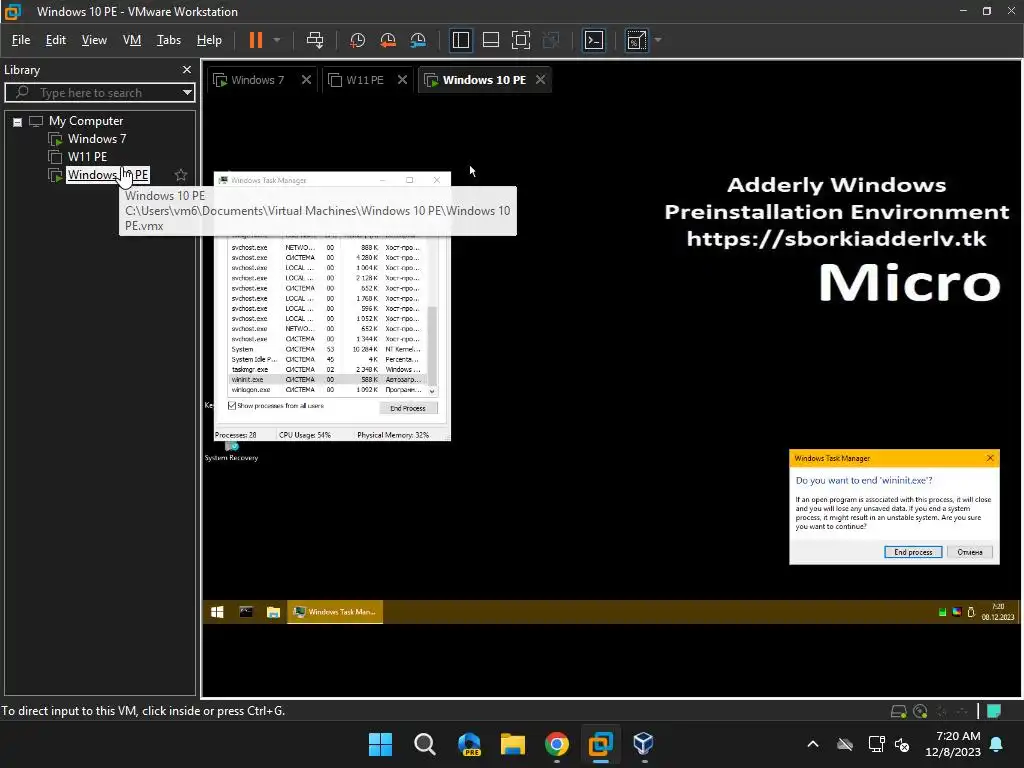Screen dimensions: 1024x768
Task: Click Windows Task Man... guest taskbar button
Action: 335,612
